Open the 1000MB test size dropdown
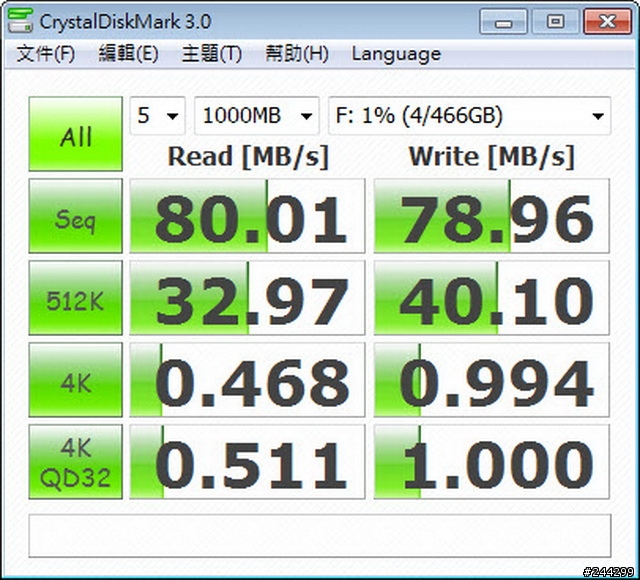Viewport: 640px width, 580px height. 257,116
